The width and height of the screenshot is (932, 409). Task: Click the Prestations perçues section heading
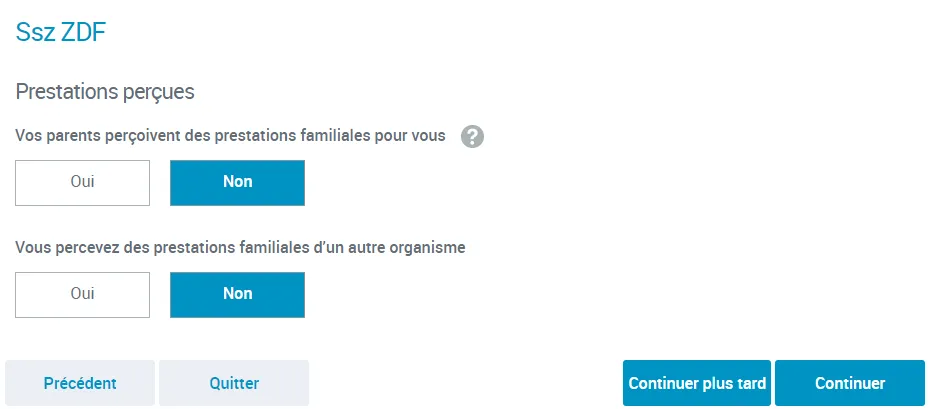105,92
